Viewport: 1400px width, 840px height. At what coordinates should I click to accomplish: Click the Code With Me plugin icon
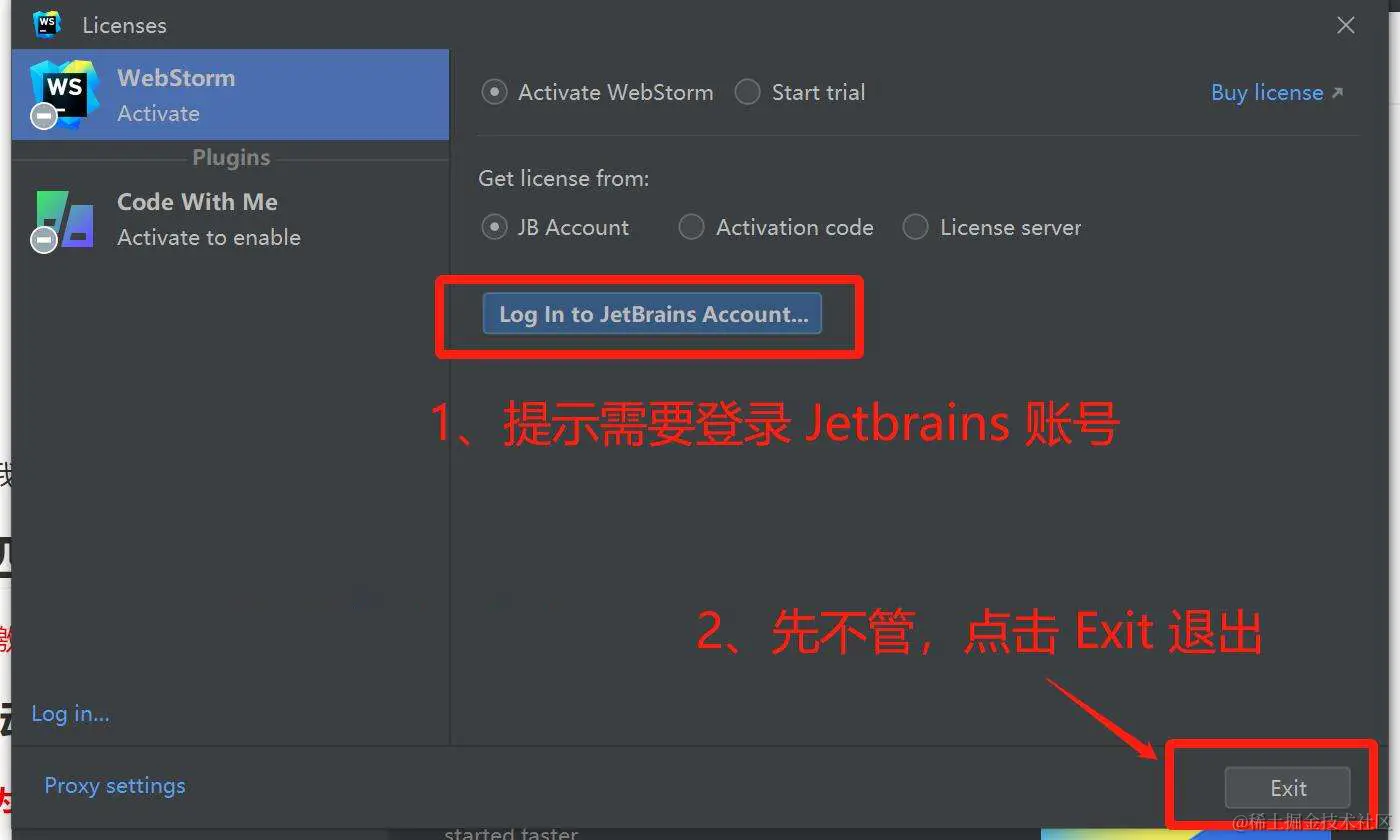pos(65,219)
